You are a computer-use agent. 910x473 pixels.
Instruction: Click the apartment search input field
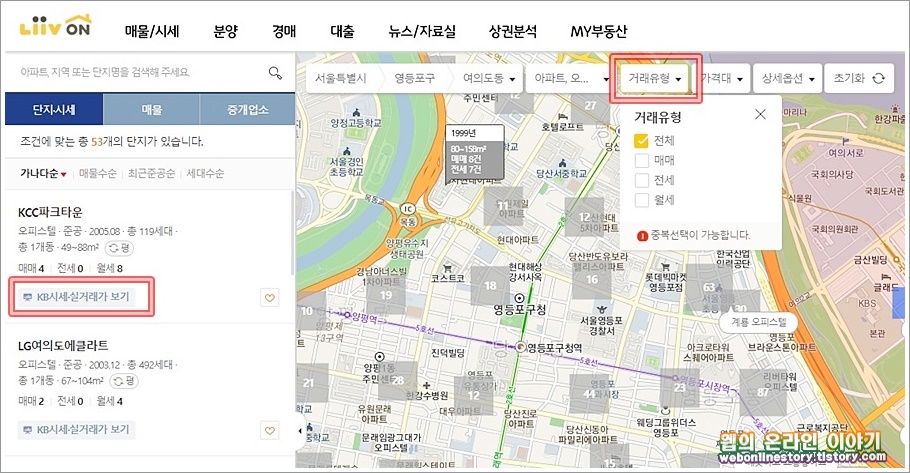(x=139, y=73)
